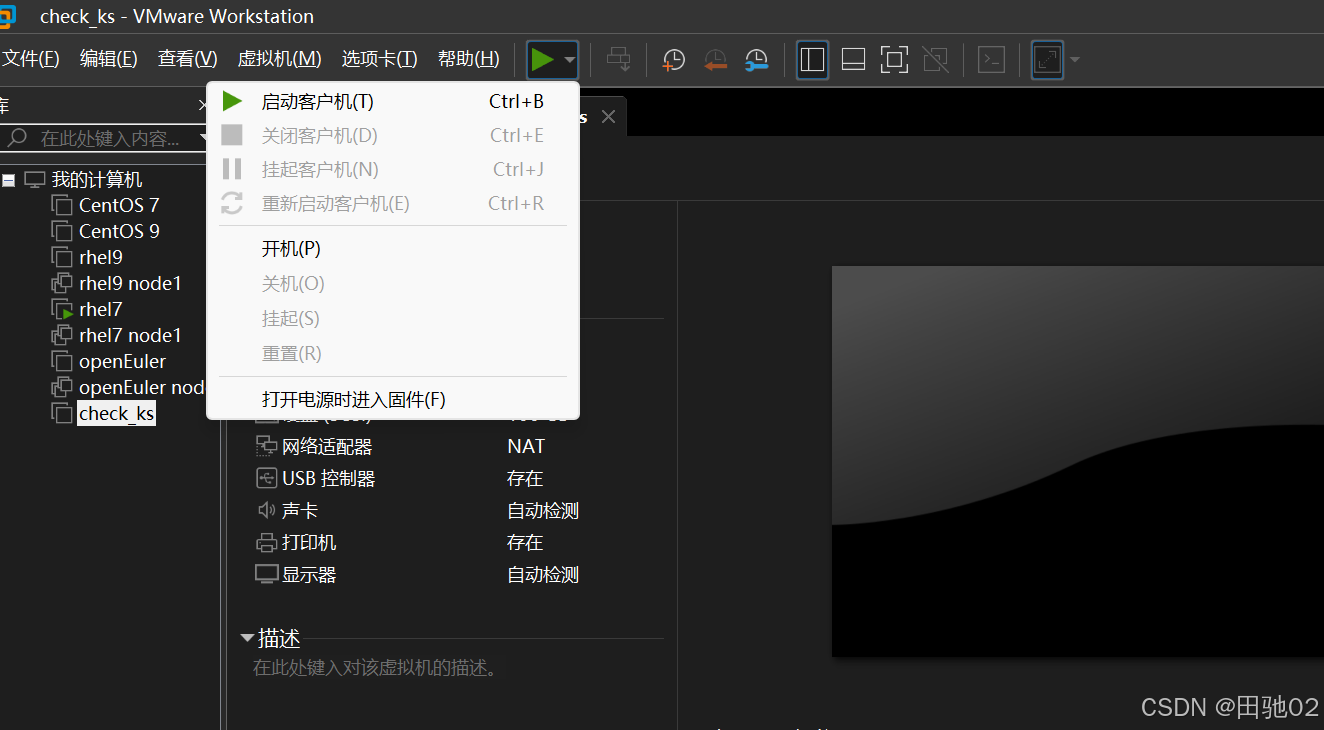Click the printer device icon
Viewport: 1324px width, 730px height.
tap(266, 542)
